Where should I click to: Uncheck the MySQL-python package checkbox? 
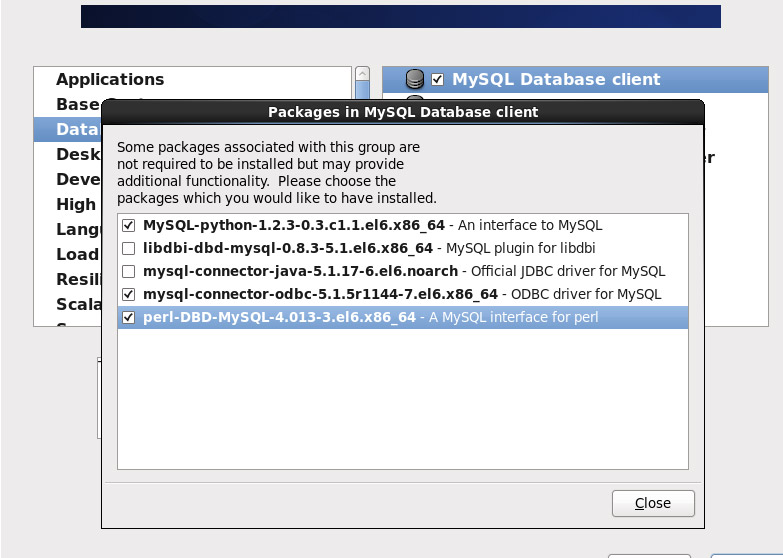[129, 225]
